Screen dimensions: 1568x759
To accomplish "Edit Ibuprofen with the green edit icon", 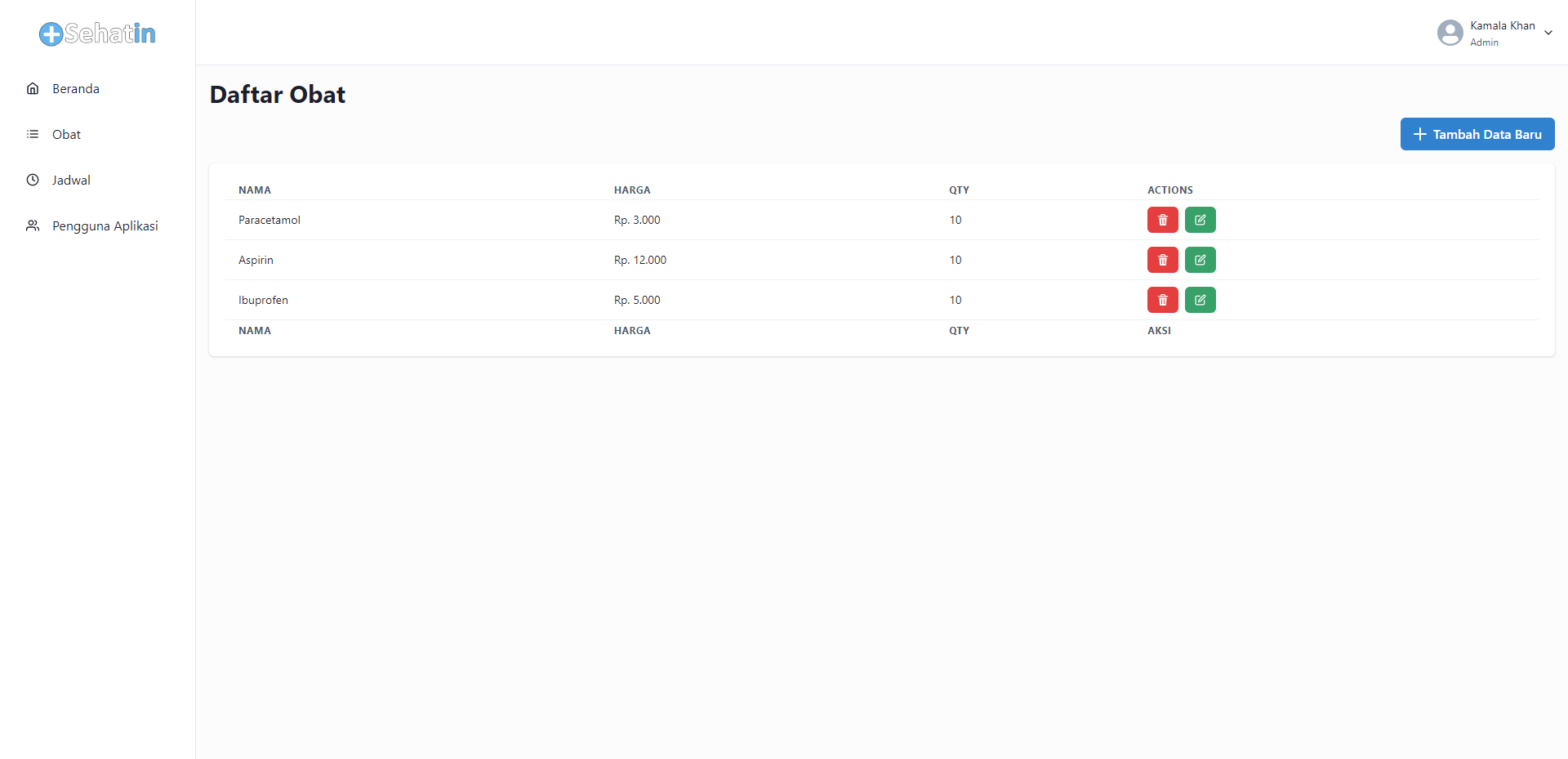I will (1200, 300).
